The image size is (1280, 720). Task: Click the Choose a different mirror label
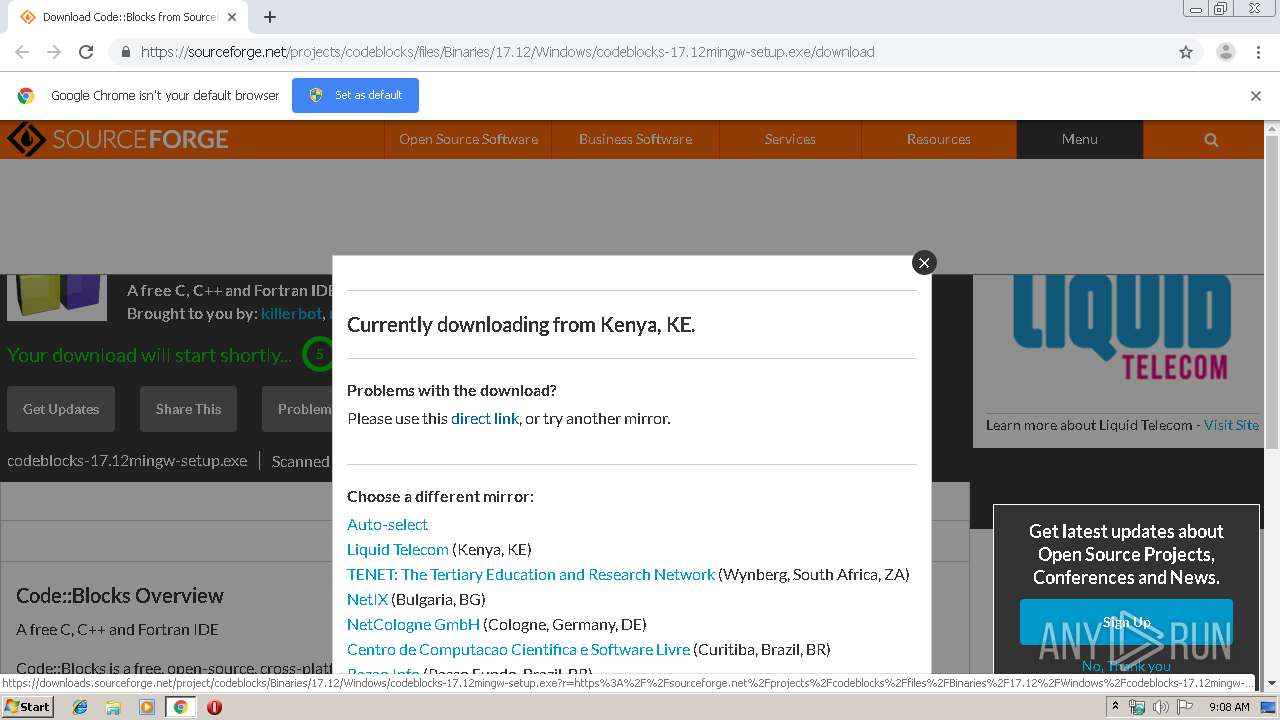tap(440, 496)
